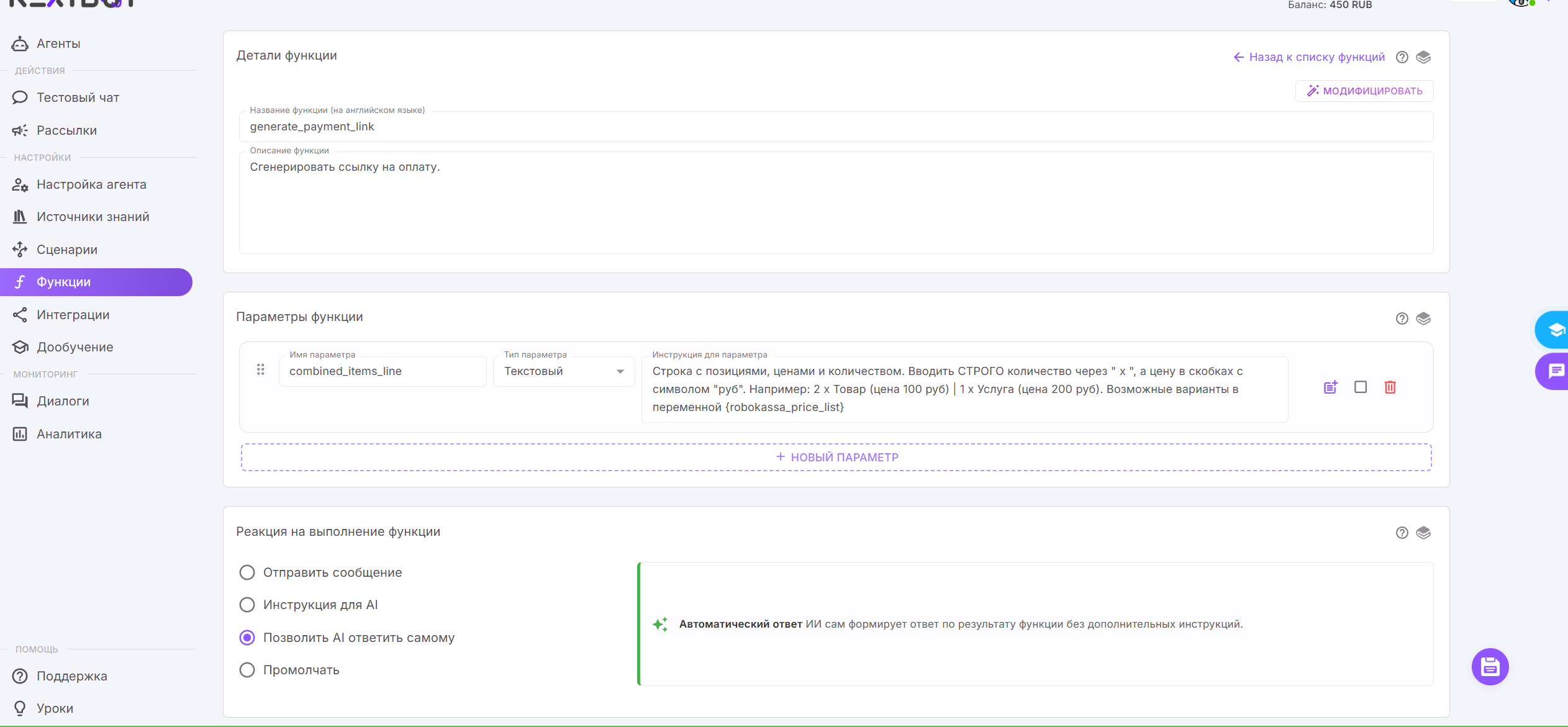Select the Отправить сообщение radio option
The width and height of the screenshot is (1568, 727).
[247, 572]
